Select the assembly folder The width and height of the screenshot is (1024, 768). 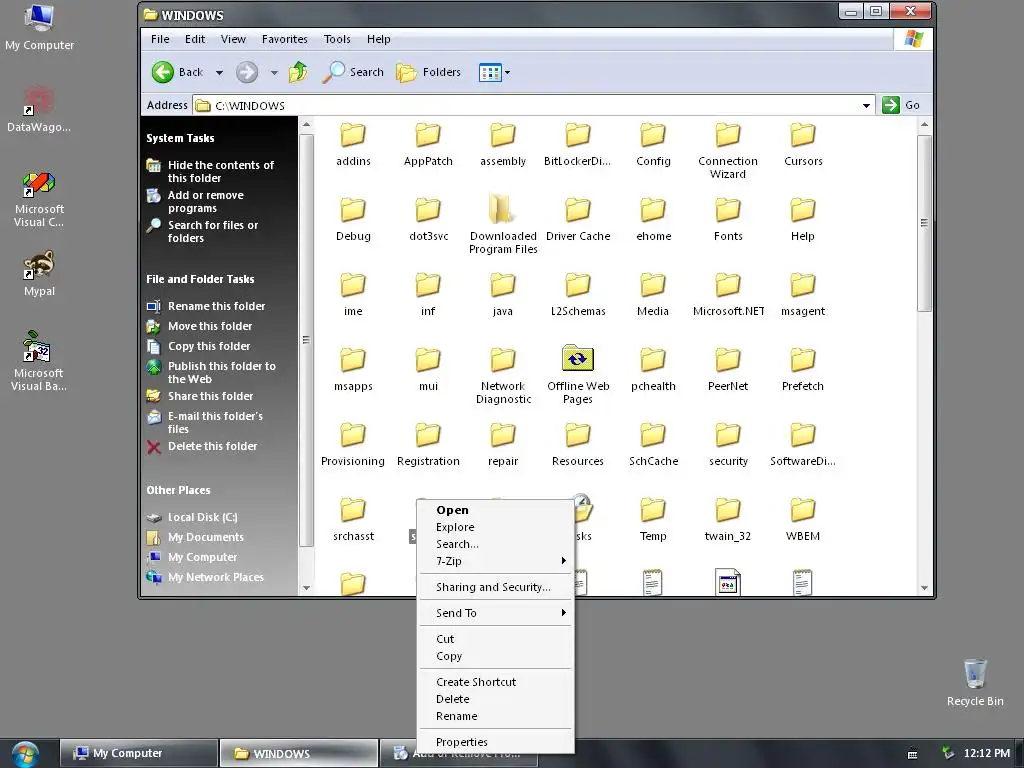click(503, 145)
